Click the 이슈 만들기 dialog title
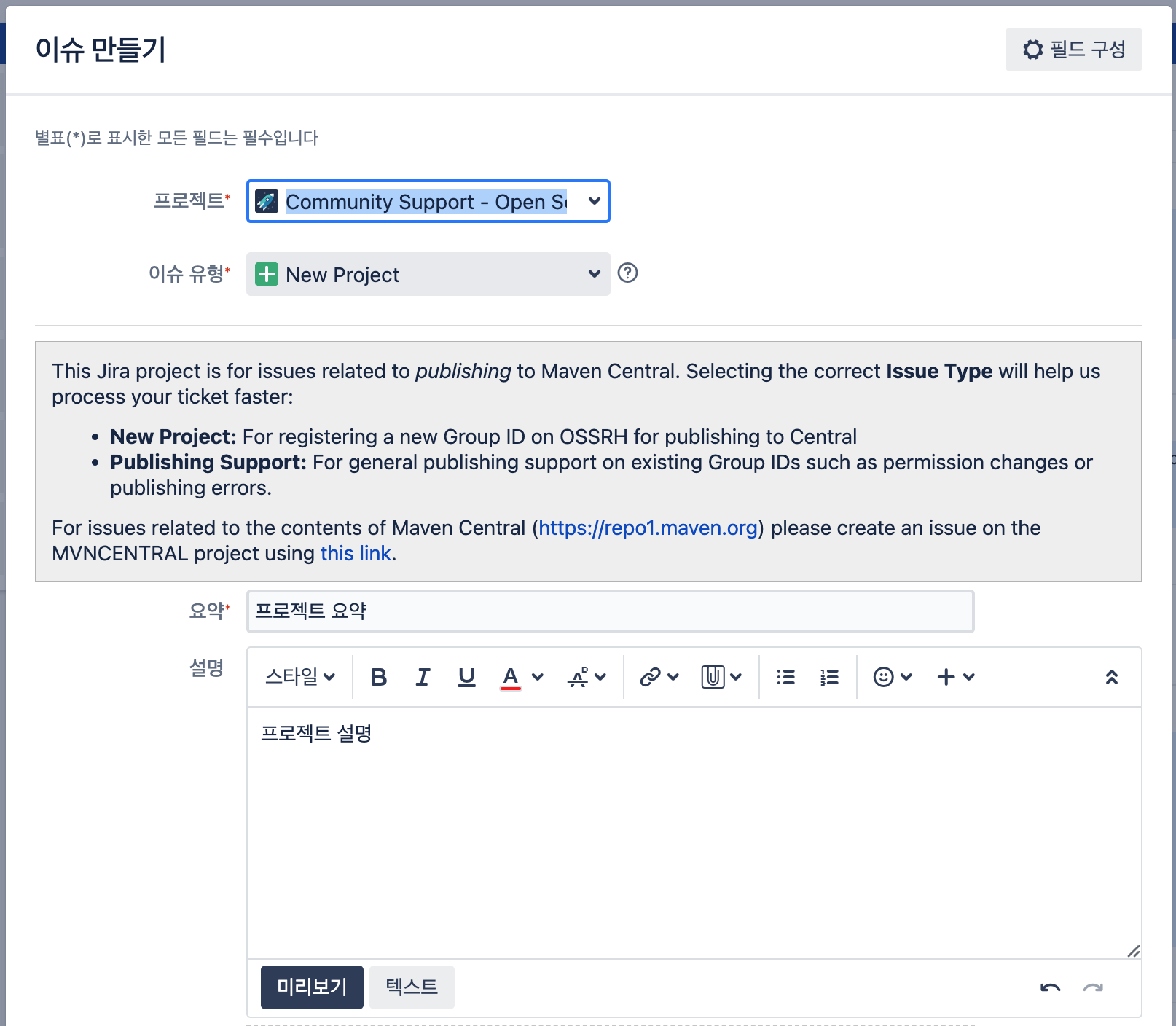This screenshot has height=1026, width=1176. 101,50
